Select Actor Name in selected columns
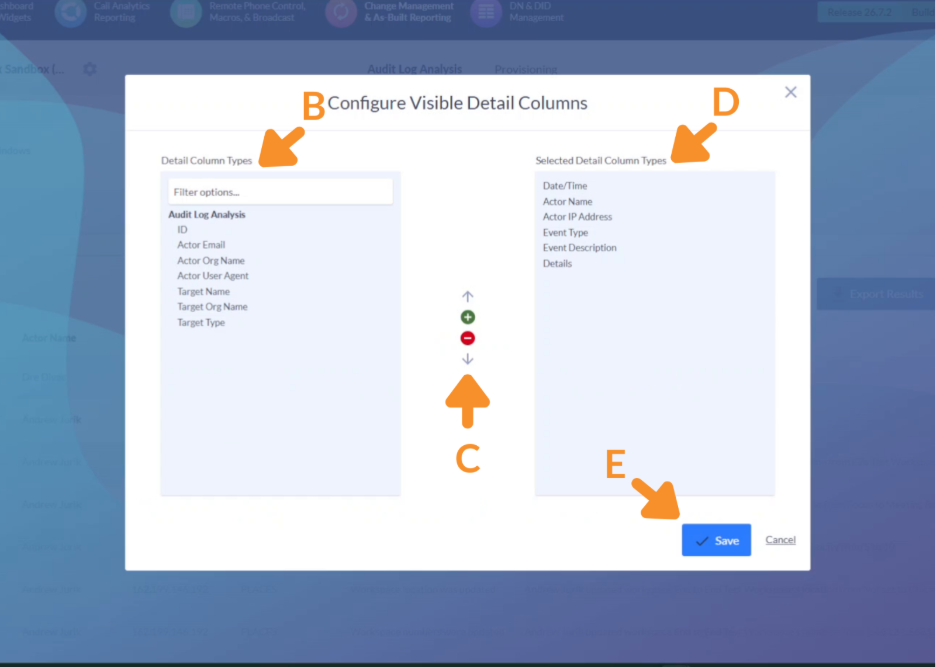Image resolution: width=936 pixels, height=667 pixels. pyautogui.click(x=567, y=201)
